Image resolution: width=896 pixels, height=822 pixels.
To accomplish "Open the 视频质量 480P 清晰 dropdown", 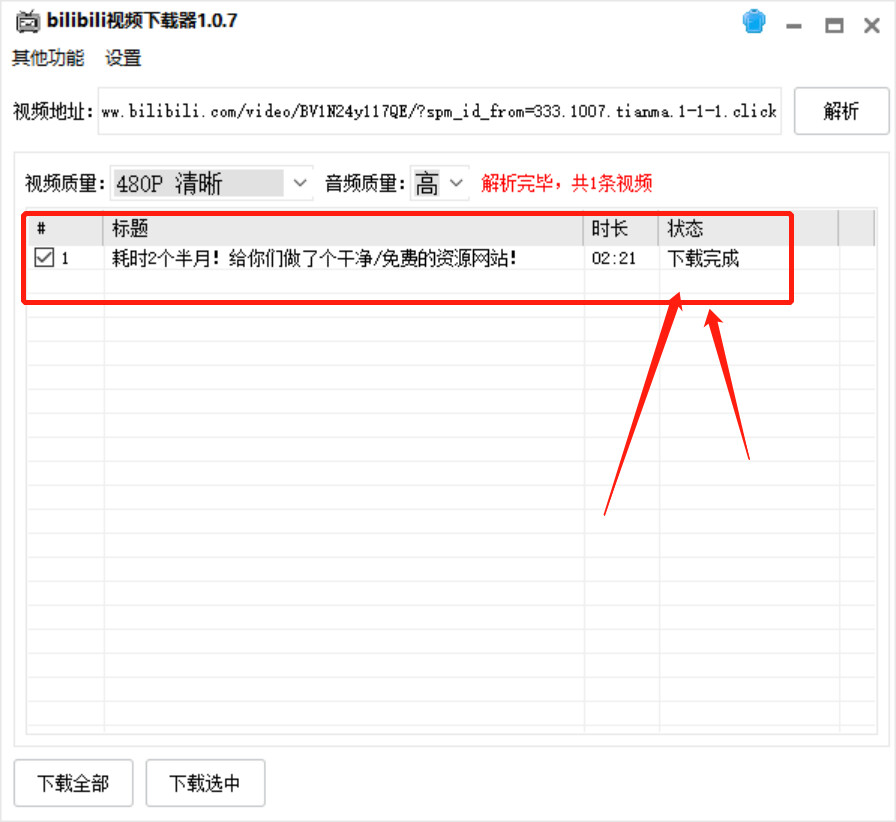I will 211,183.
